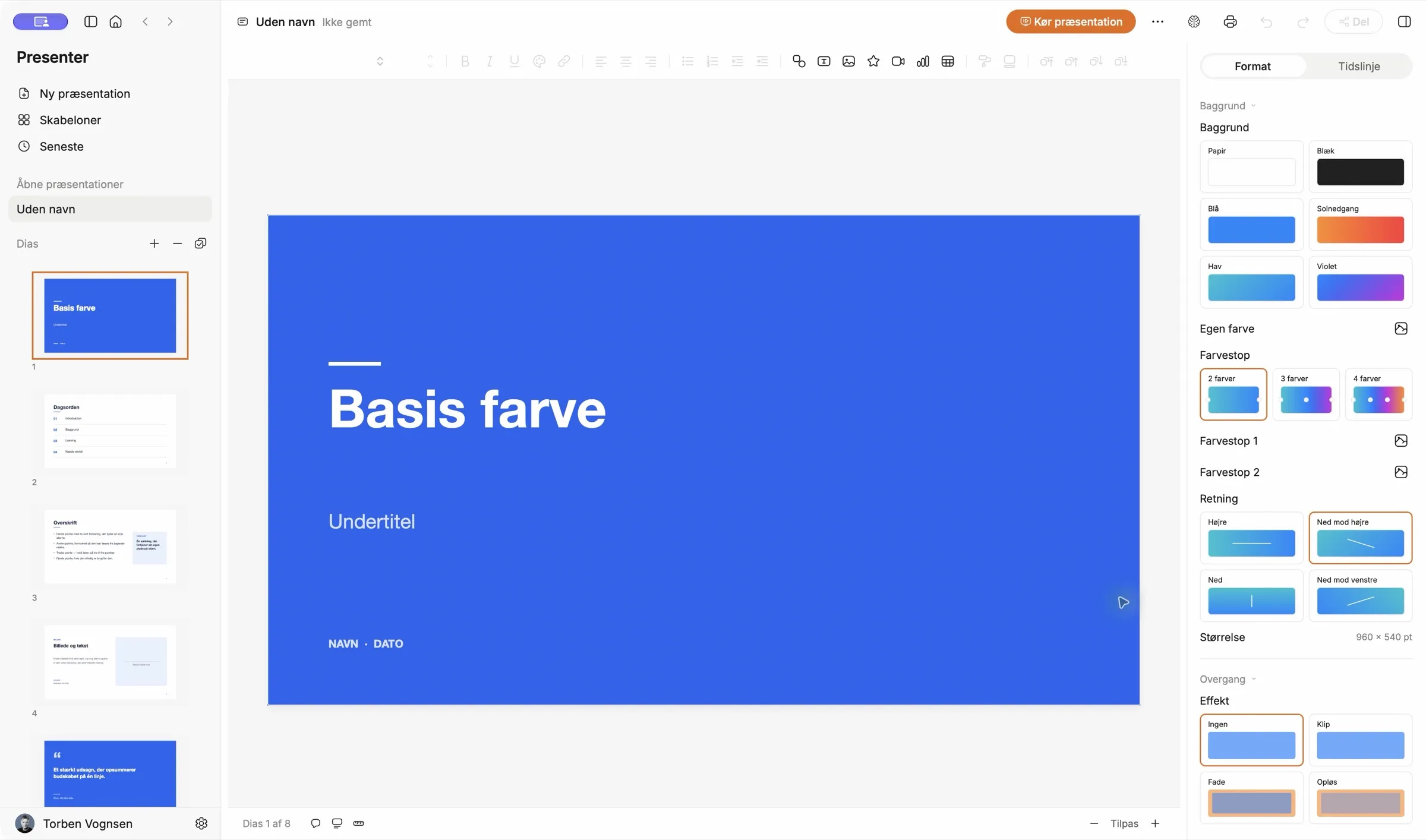
Task: Center-align the text
Action: [626, 61]
